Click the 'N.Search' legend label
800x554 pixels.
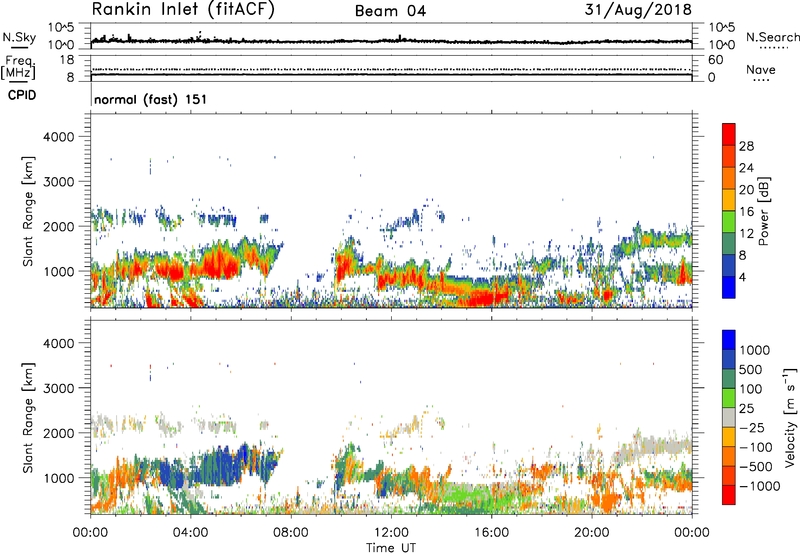click(773, 37)
